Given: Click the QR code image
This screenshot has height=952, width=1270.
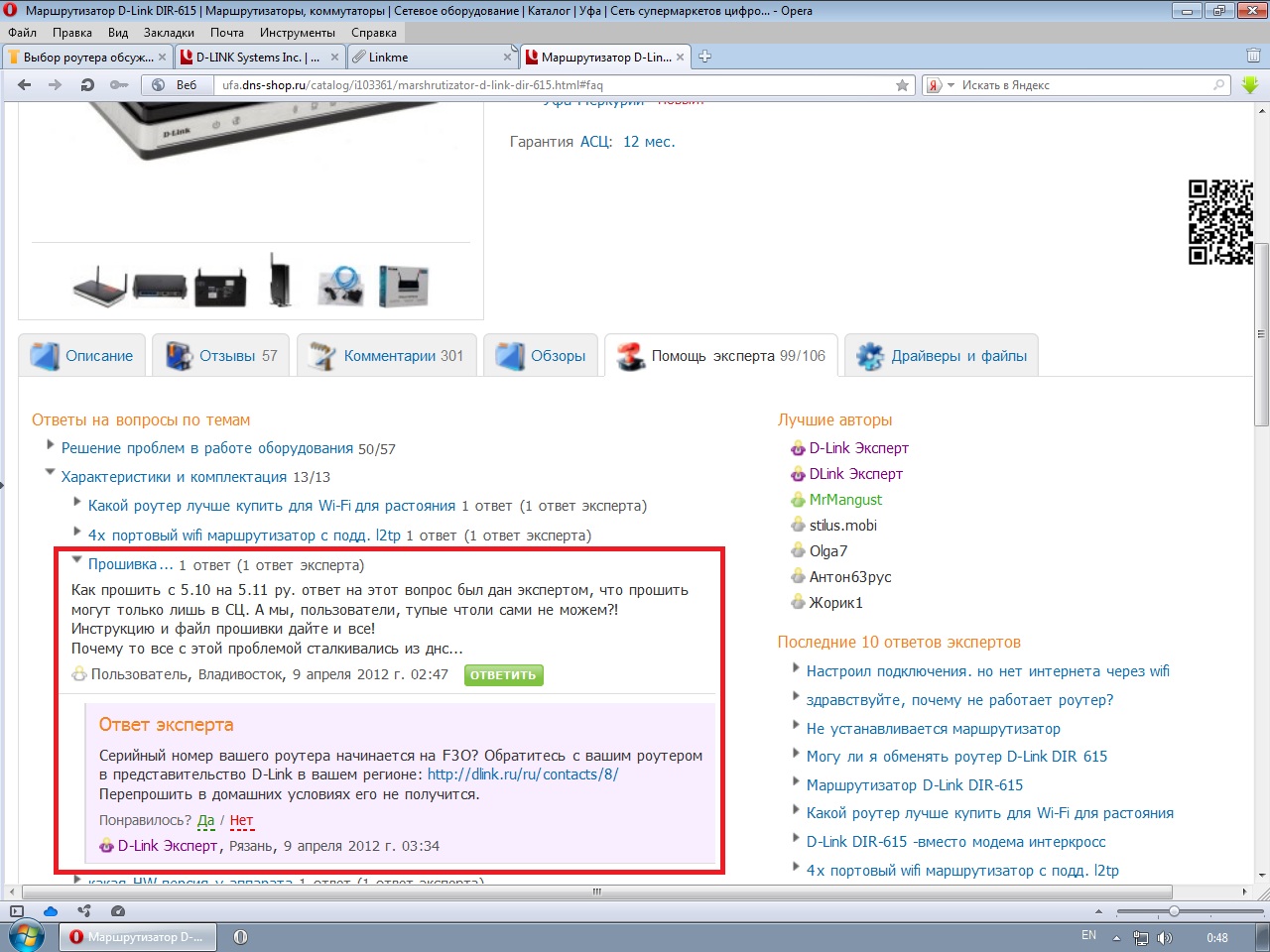Looking at the screenshot, I should click(1220, 222).
